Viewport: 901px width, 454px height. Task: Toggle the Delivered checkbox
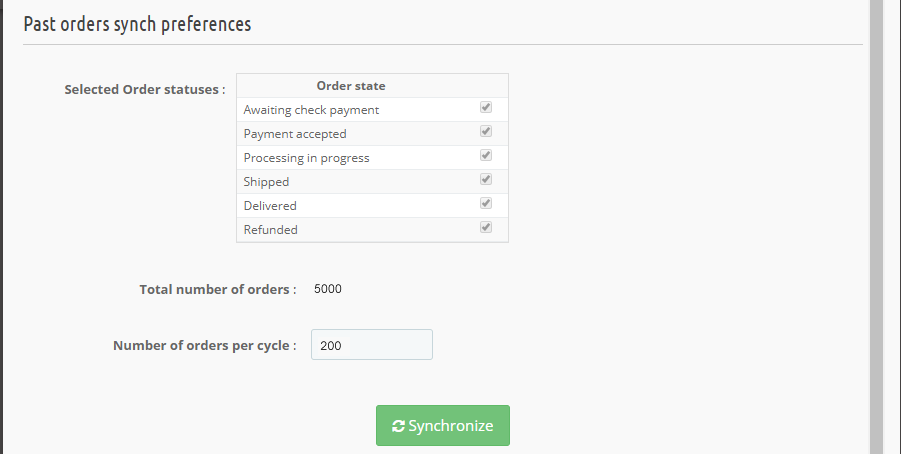(486, 203)
